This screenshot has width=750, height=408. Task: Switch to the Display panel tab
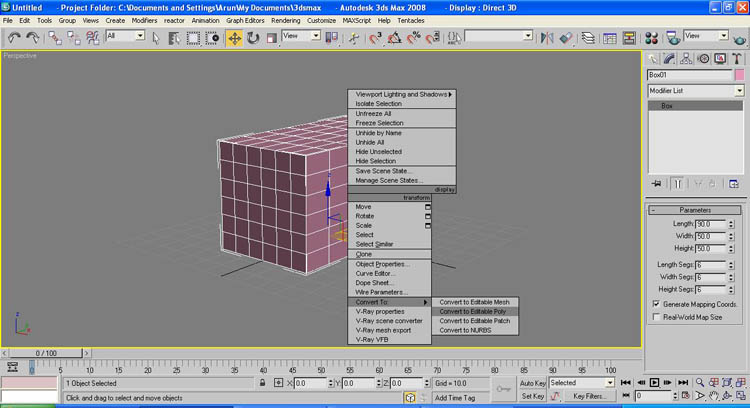[x=720, y=59]
